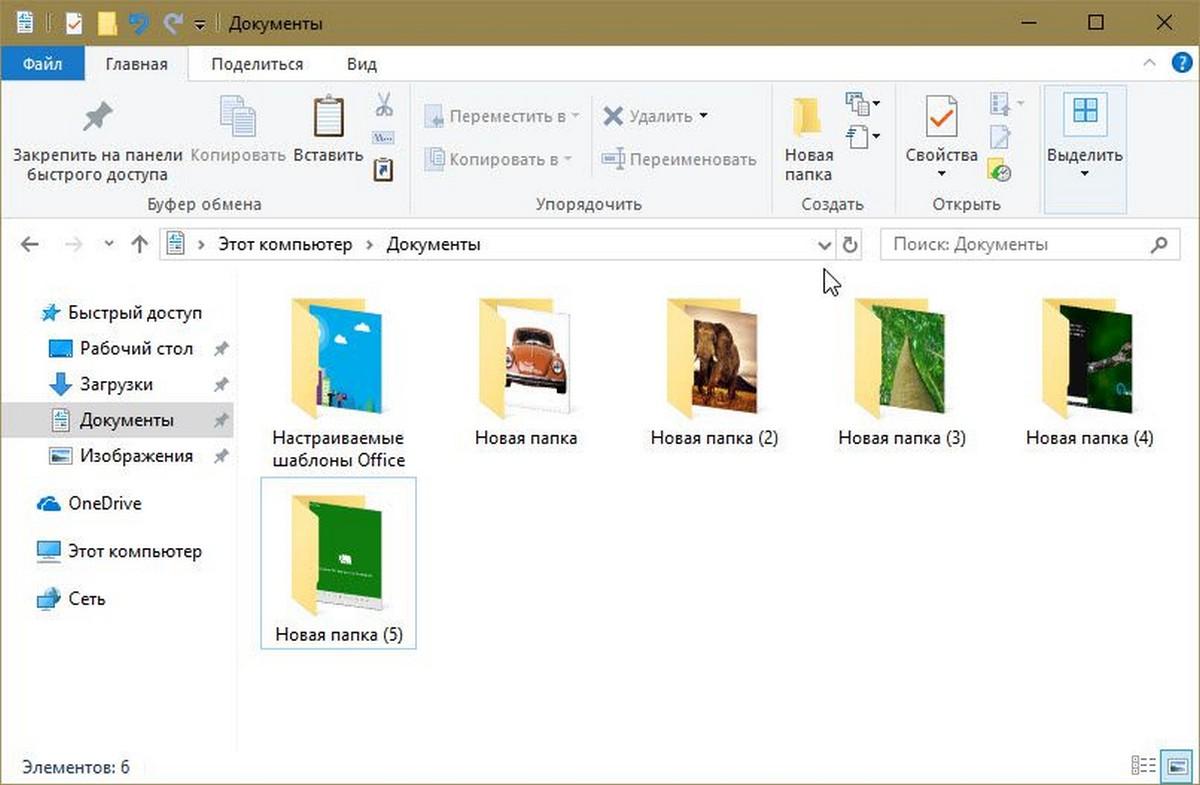Select Этот компьютер in navigation pane
This screenshot has height=785, width=1200.
click(134, 551)
